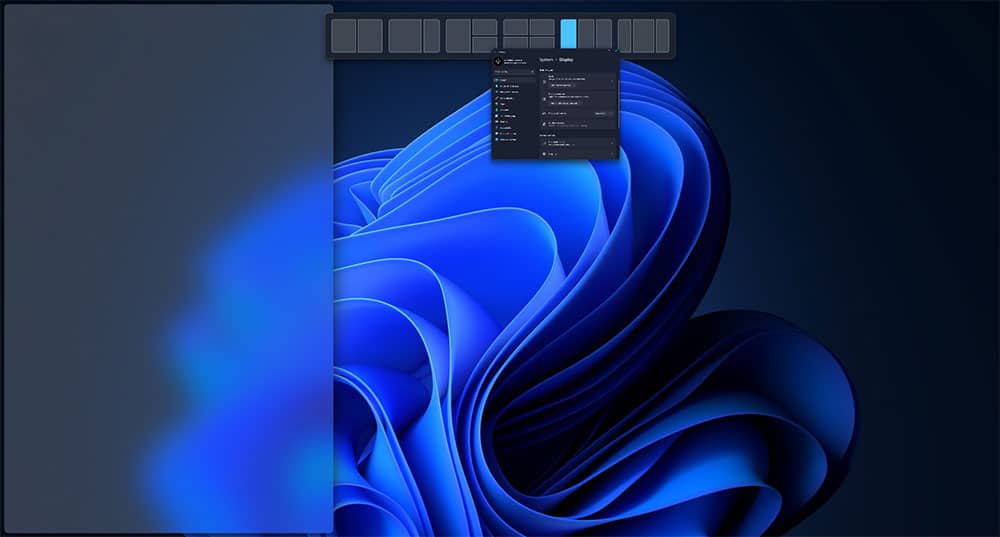Image resolution: width=1000 pixels, height=537 pixels.
Task: Select left half zone of two-column snap layout
Action: [x=343, y=36]
